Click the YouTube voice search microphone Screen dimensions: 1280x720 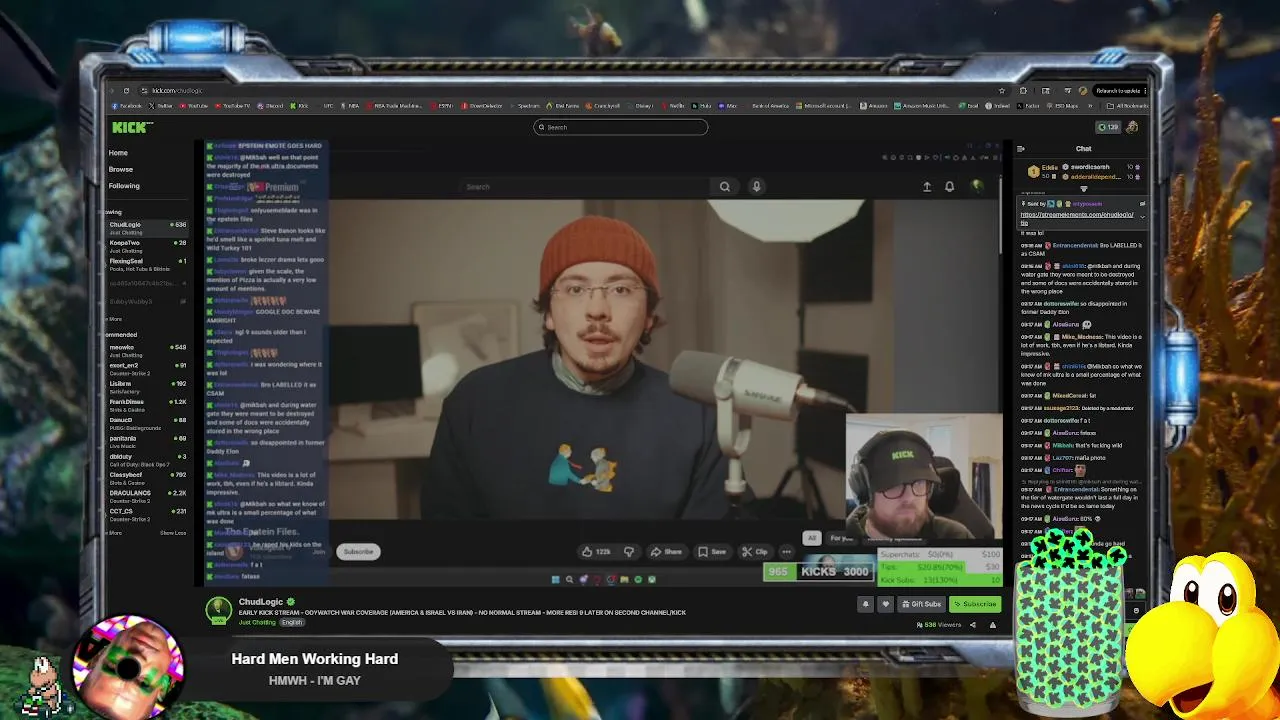click(757, 187)
